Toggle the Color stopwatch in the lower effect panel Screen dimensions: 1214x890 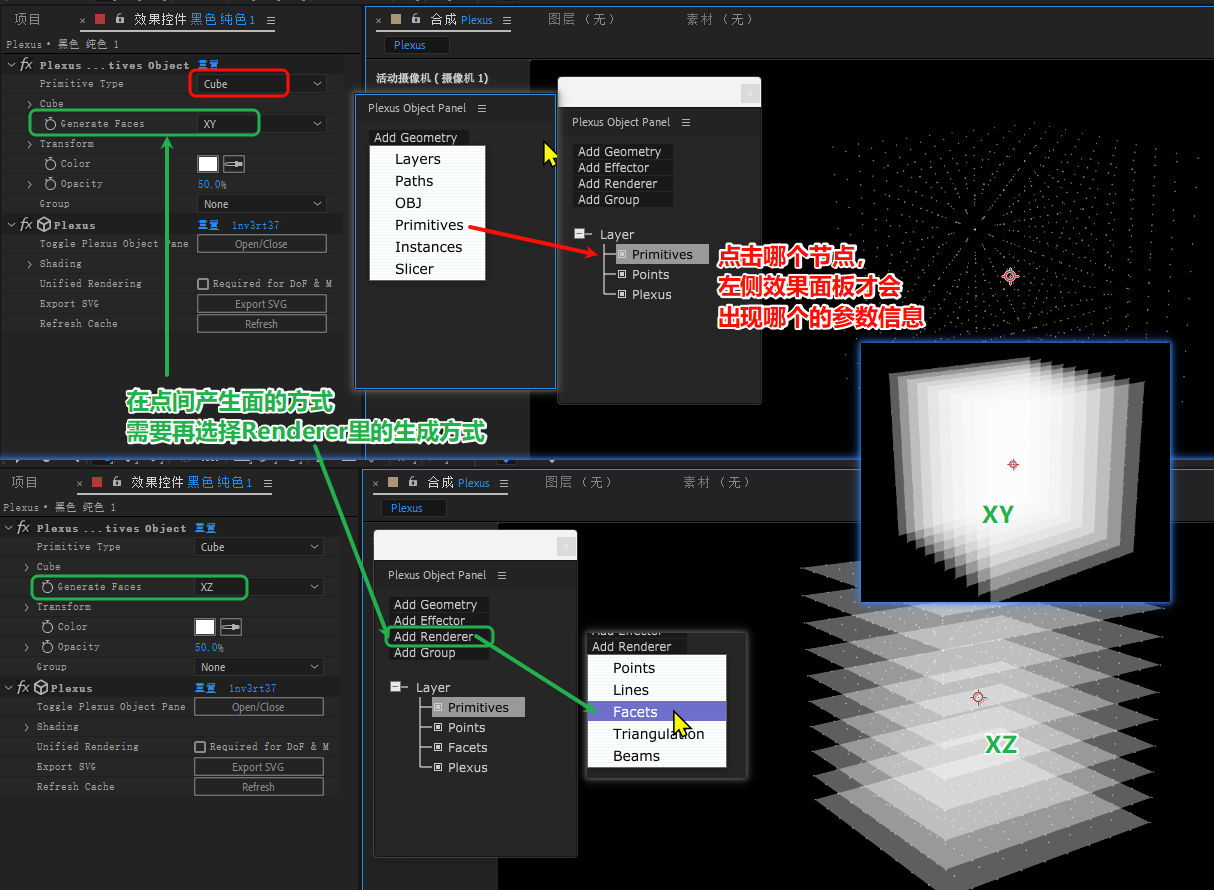pos(47,627)
